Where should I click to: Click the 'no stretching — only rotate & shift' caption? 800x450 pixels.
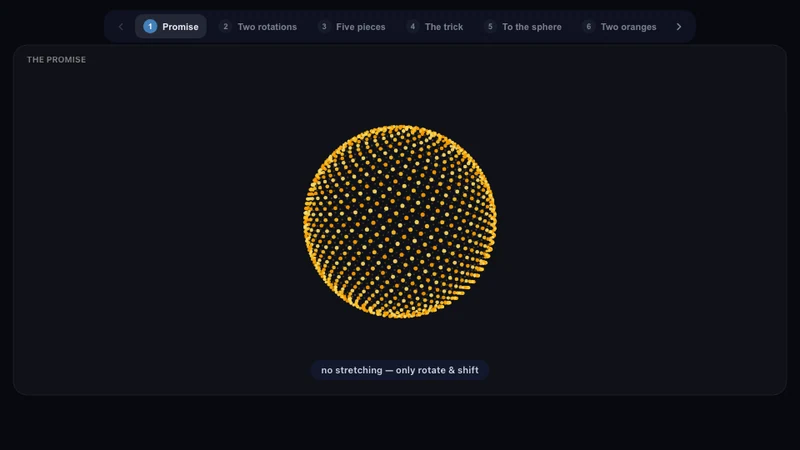click(399, 370)
